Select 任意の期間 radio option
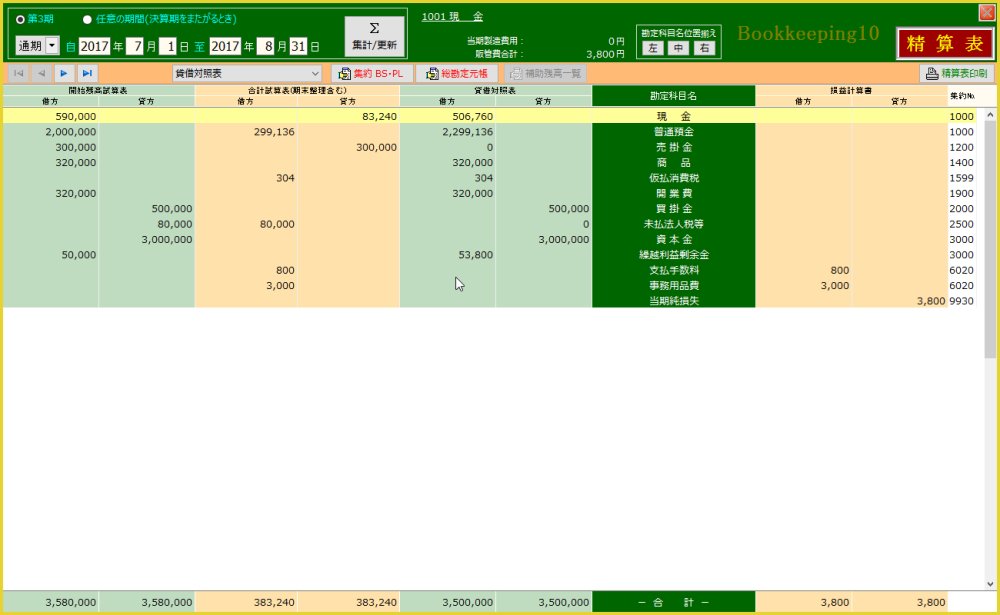Screen dimensions: 1000x615 (x=87, y=19)
